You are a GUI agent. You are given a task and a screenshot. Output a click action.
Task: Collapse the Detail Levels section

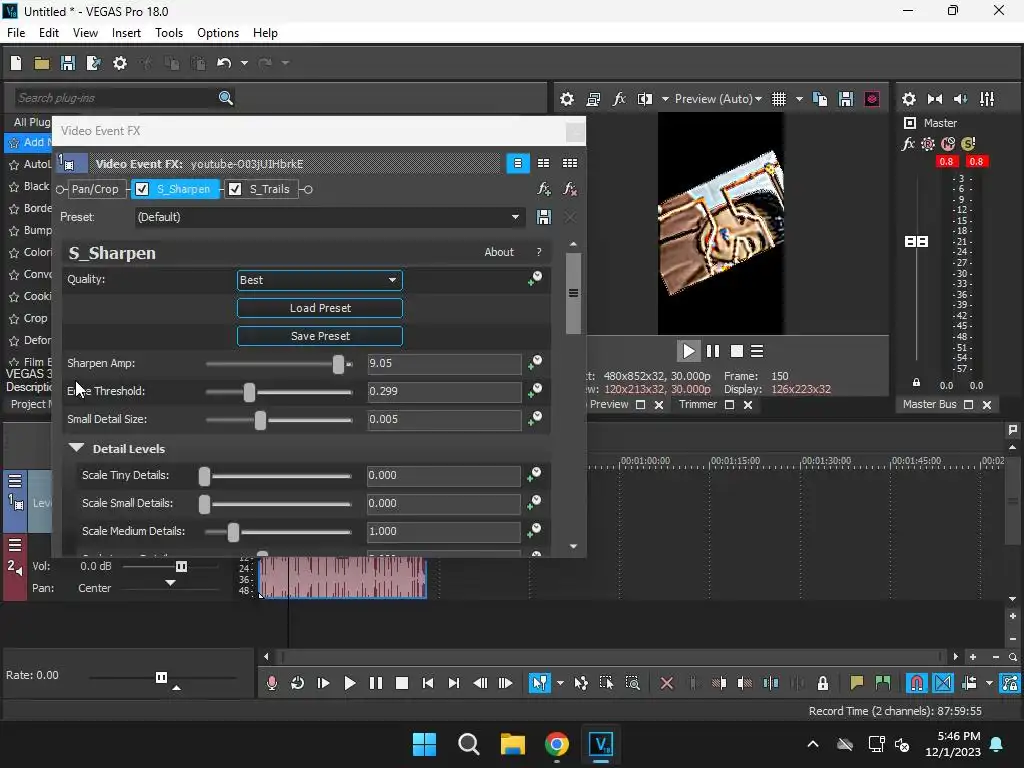76,448
